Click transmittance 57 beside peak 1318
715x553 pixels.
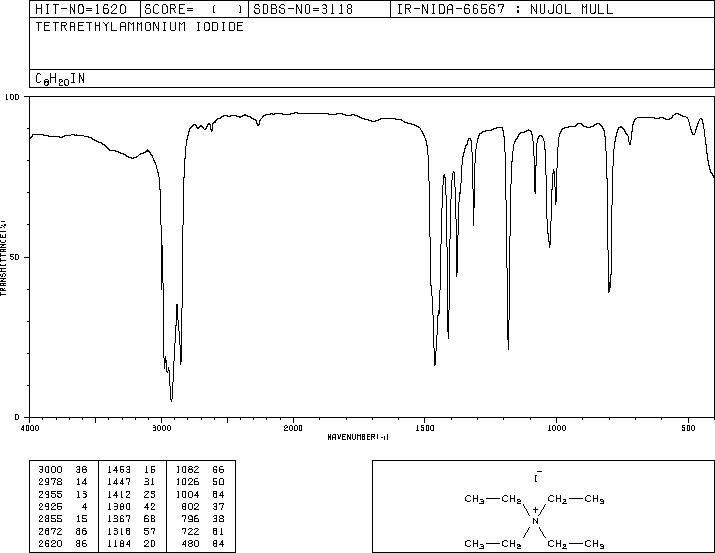[150, 531]
